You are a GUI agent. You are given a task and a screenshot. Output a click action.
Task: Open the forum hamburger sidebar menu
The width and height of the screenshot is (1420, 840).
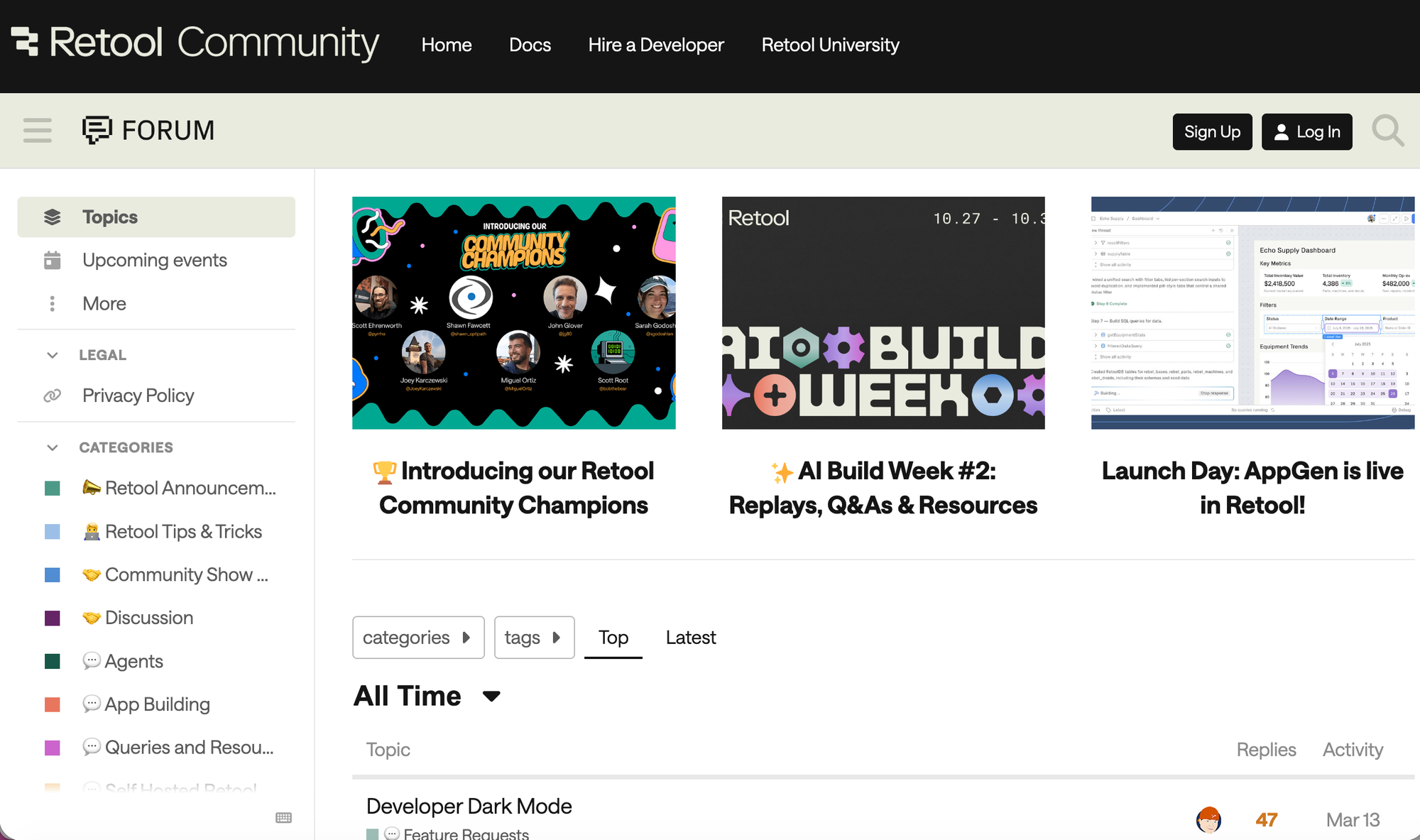pyautogui.click(x=37, y=131)
